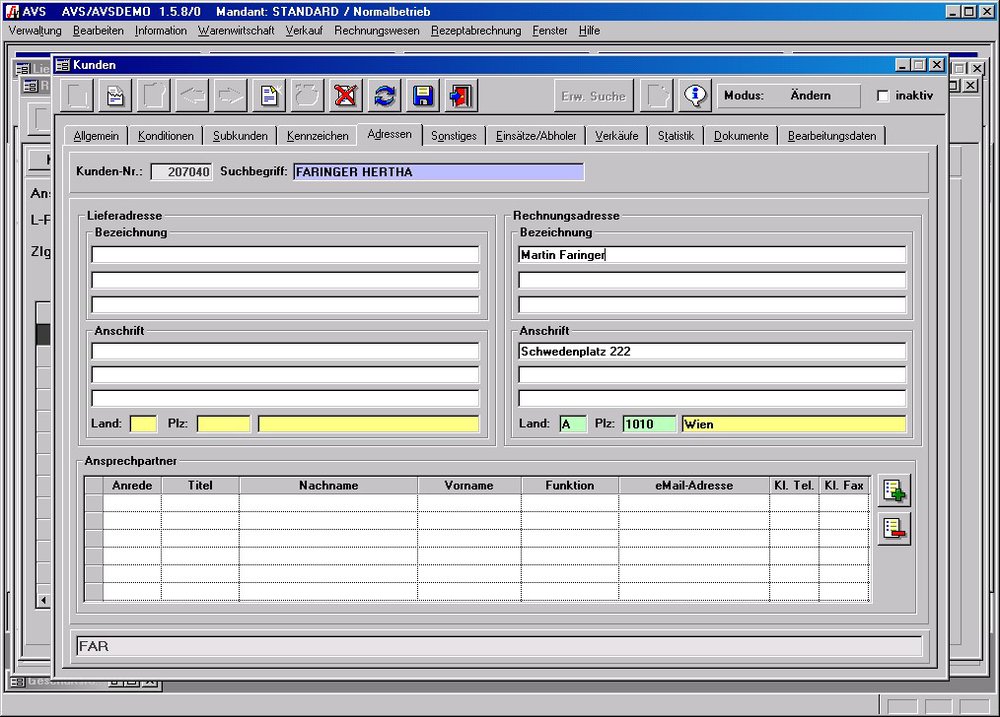Click the red X delete icon
The height and width of the screenshot is (717, 1000).
(346, 96)
